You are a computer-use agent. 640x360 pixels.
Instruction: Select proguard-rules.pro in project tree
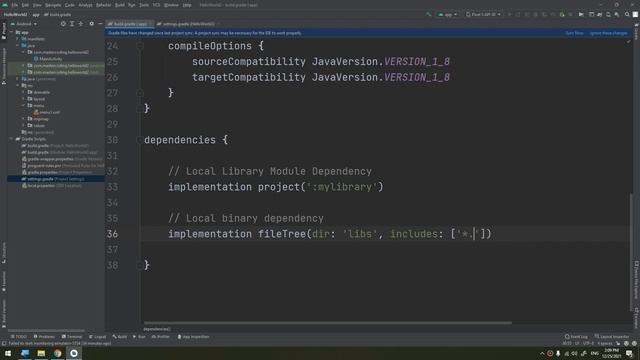click(62, 166)
